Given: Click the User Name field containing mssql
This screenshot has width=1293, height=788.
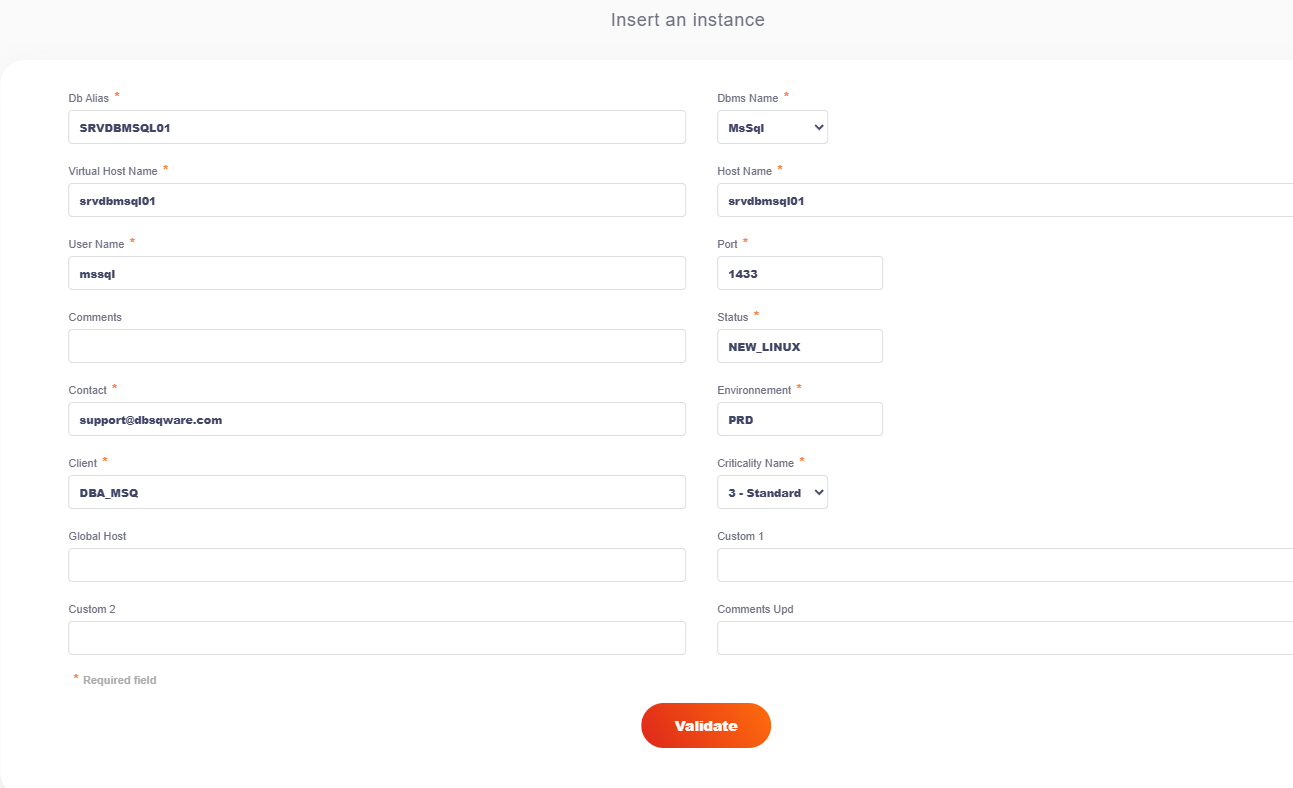Looking at the screenshot, I should click(376, 273).
